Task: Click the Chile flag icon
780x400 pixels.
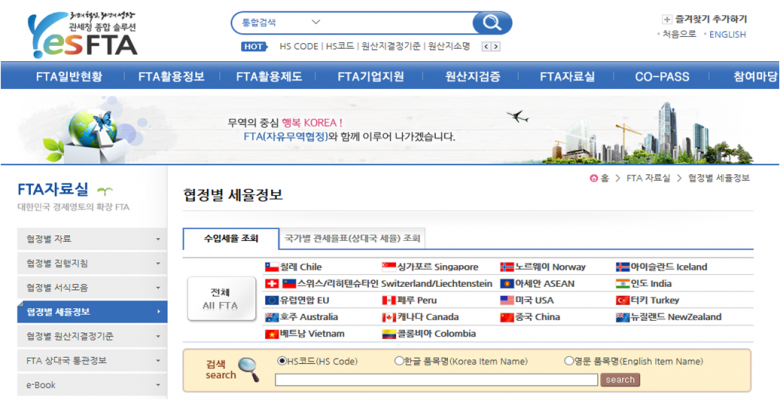Action: pyautogui.click(x=272, y=267)
